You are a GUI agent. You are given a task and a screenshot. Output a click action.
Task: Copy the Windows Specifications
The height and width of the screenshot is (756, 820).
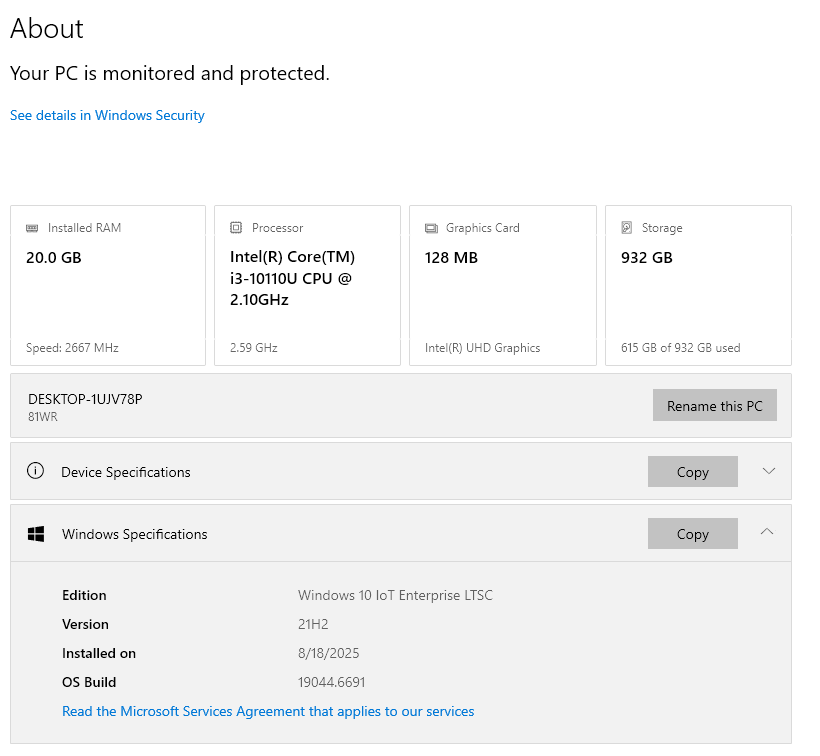click(x=692, y=534)
